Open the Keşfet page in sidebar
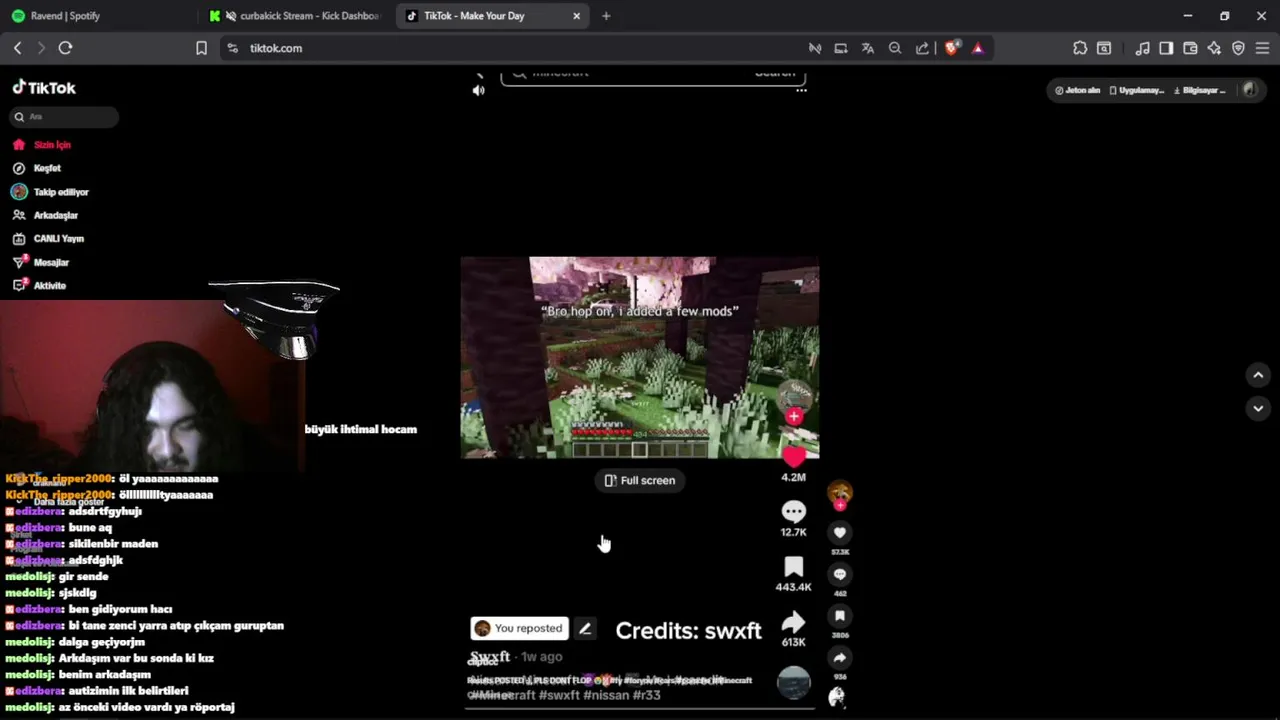This screenshot has width=1280, height=720. 37,168
